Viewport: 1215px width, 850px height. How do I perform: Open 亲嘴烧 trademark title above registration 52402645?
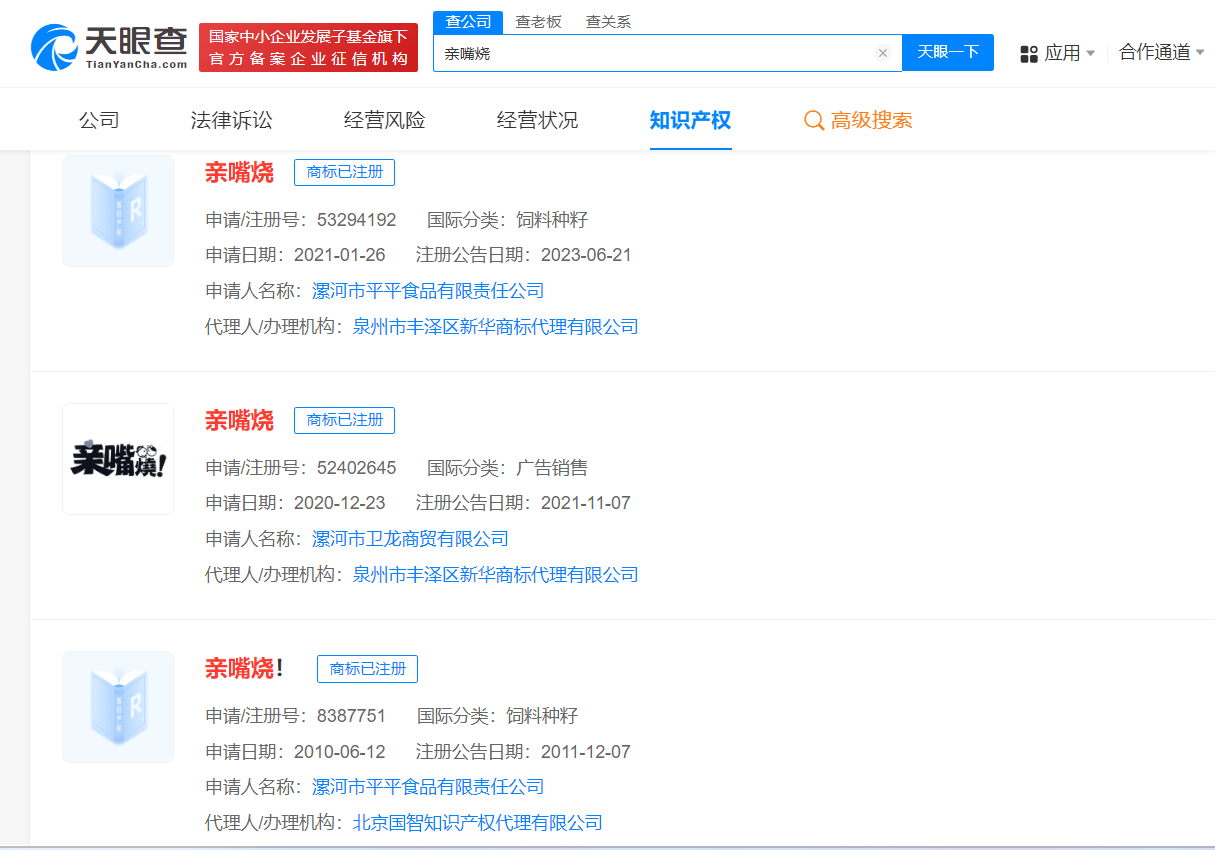point(239,420)
